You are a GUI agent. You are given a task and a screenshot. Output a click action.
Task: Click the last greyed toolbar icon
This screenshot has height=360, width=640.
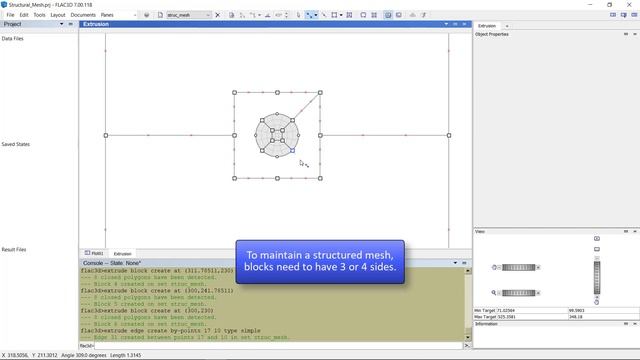pos(424,15)
